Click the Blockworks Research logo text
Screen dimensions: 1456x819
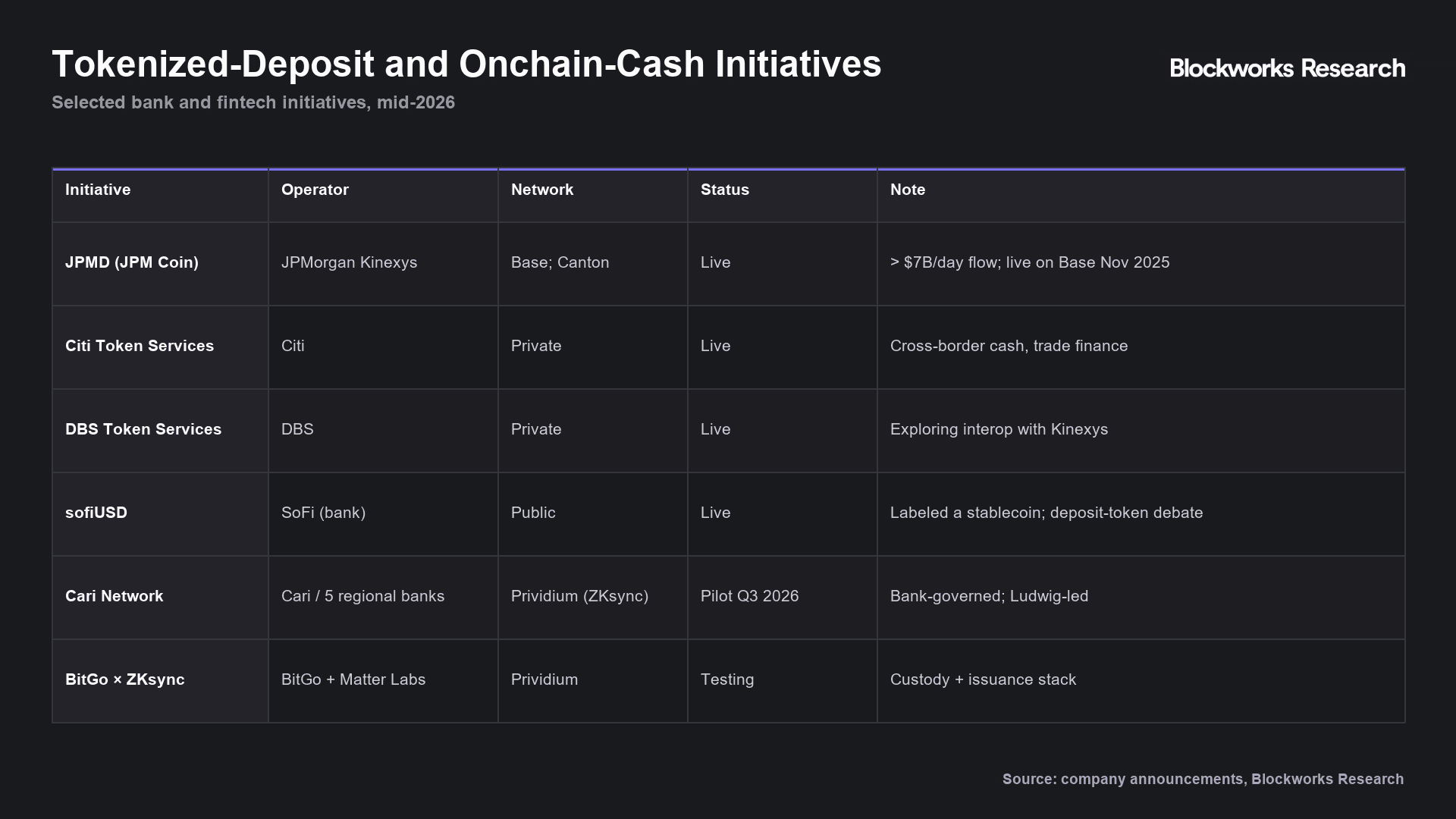point(1288,68)
